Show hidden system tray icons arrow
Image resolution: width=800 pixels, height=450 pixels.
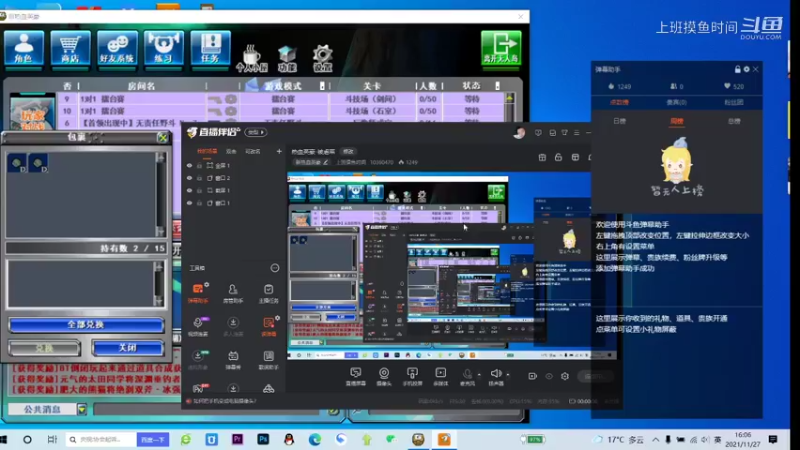(x=656, y=439)
